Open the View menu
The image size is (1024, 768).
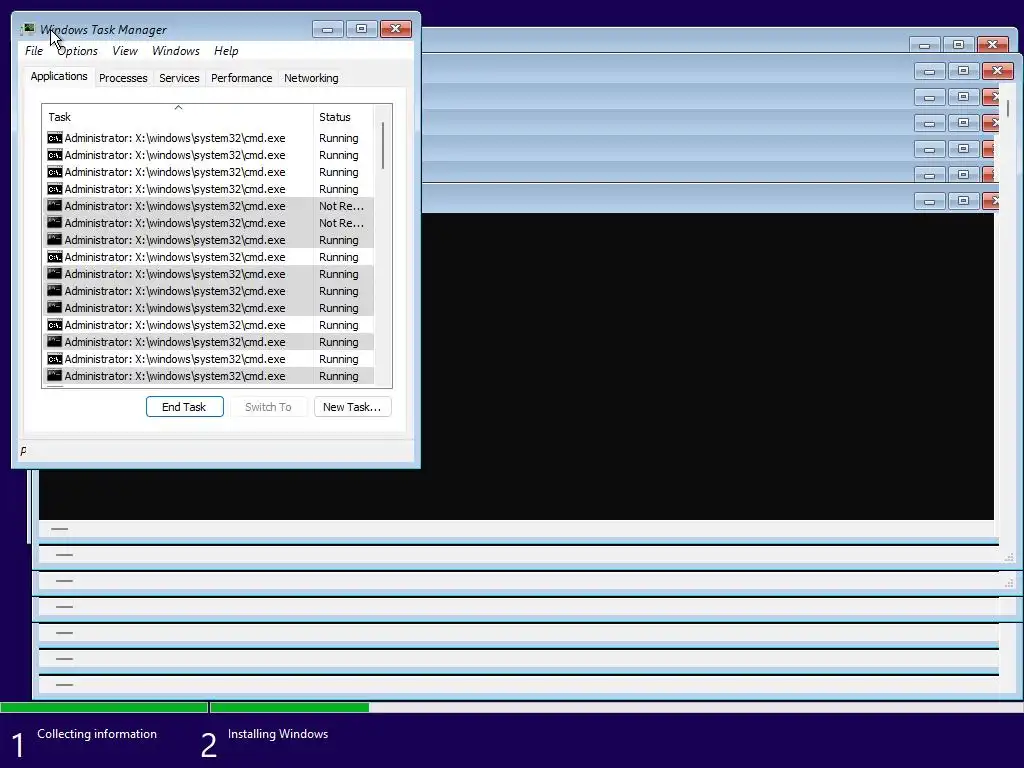tap(125, 51)
